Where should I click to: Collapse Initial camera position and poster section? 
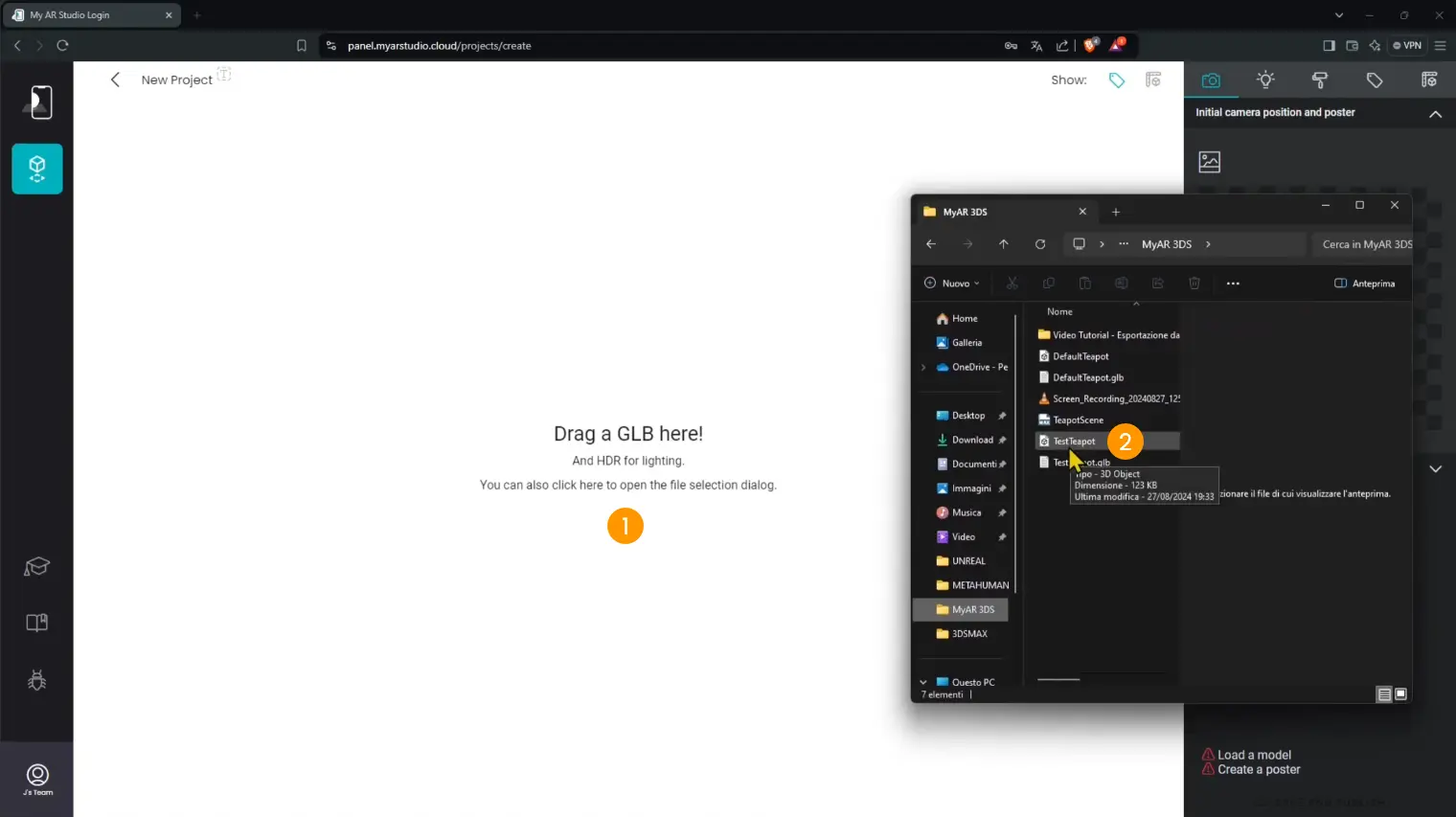pyautogui.click(x=1435, y=114)
